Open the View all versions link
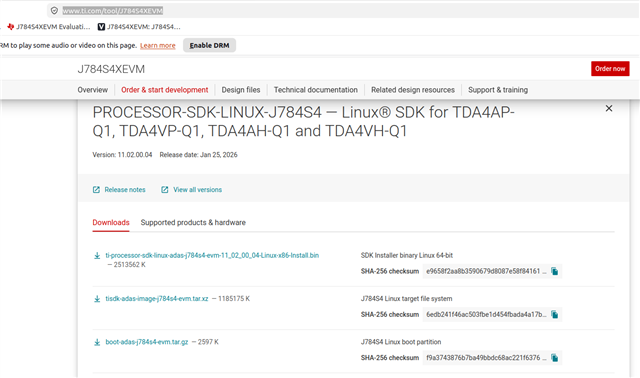The height and width of the screenshot is (378, 640). pyautogui.click(x=198, y=190)
